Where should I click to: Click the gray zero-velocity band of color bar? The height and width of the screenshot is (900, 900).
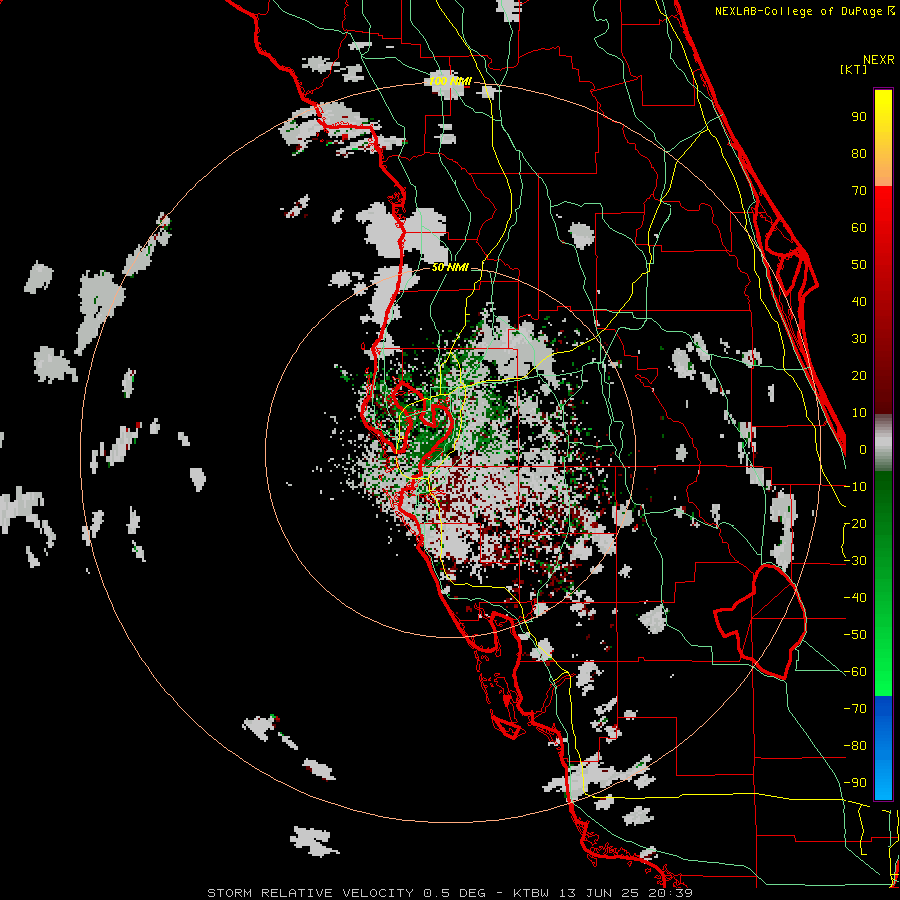[x=883, y=443]
